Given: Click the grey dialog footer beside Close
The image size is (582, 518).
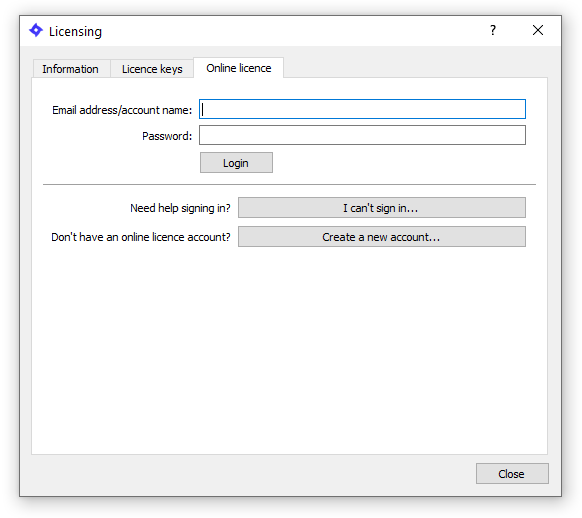Looking at the screenshot, I should (245, 475).
